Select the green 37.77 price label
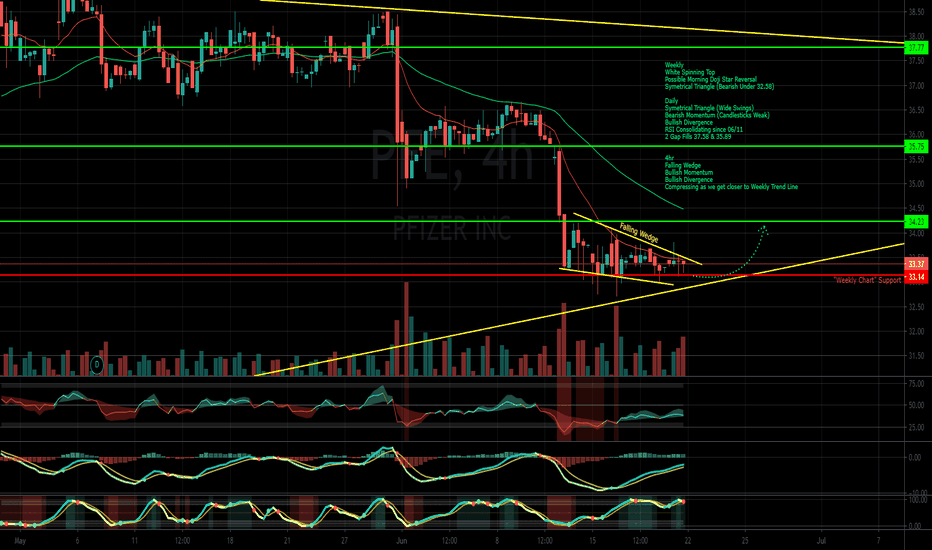This screenshot has width=932, height=550. [x=916, y=47]
